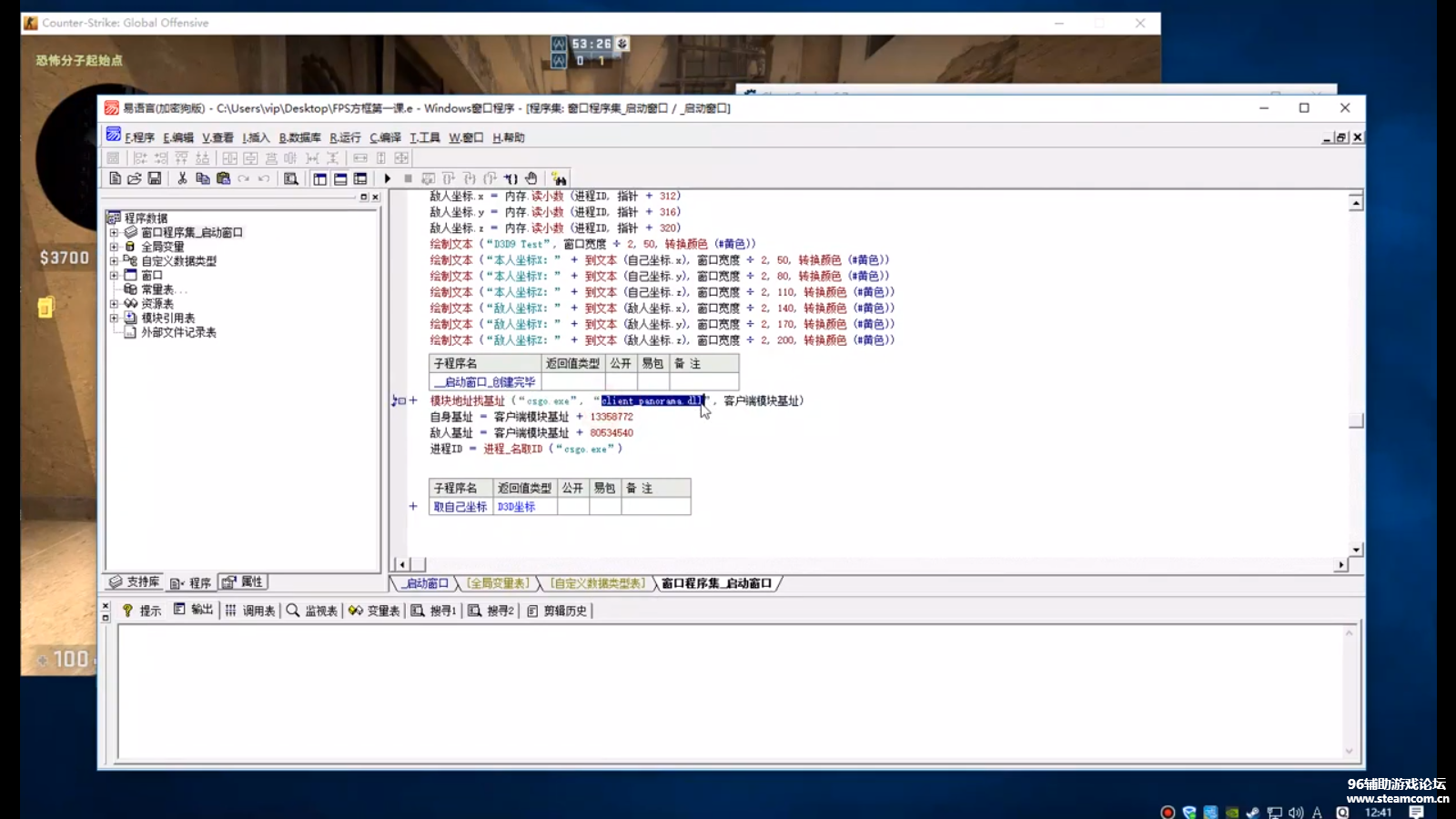Click the 易语言 app icon in menu bar
Image resolution: width=1456 pixels, height=819 pixels.
(x=114, y=135)
